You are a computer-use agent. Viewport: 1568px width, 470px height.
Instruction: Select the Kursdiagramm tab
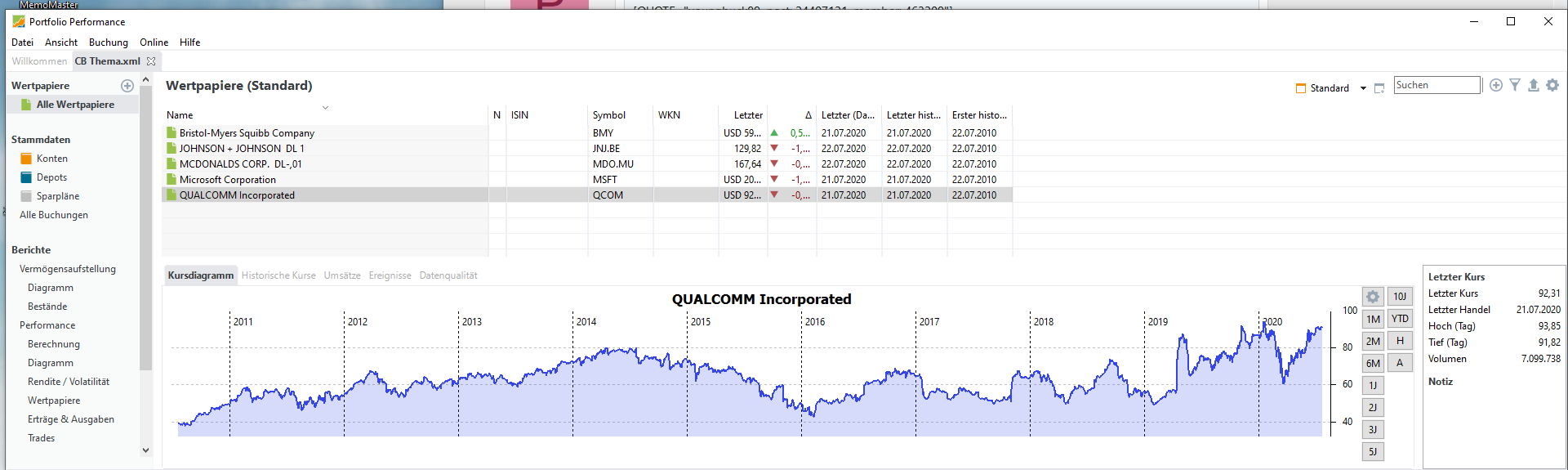[x=201, y=275]
